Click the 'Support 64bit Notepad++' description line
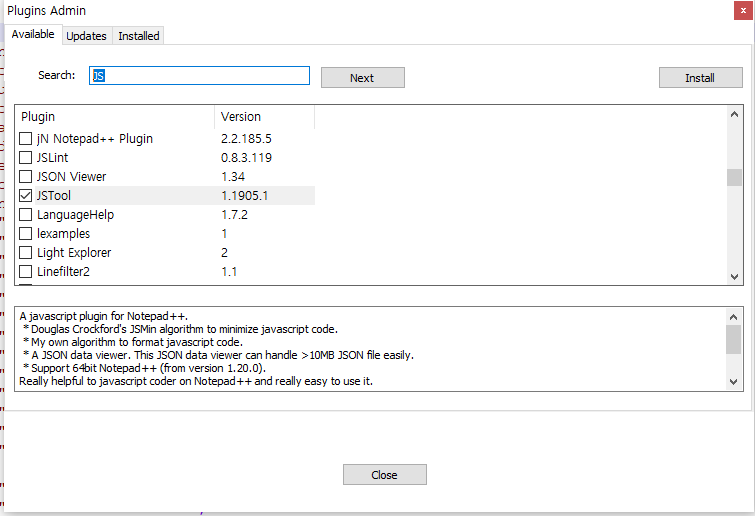755x516 pixels. point(144,368)
